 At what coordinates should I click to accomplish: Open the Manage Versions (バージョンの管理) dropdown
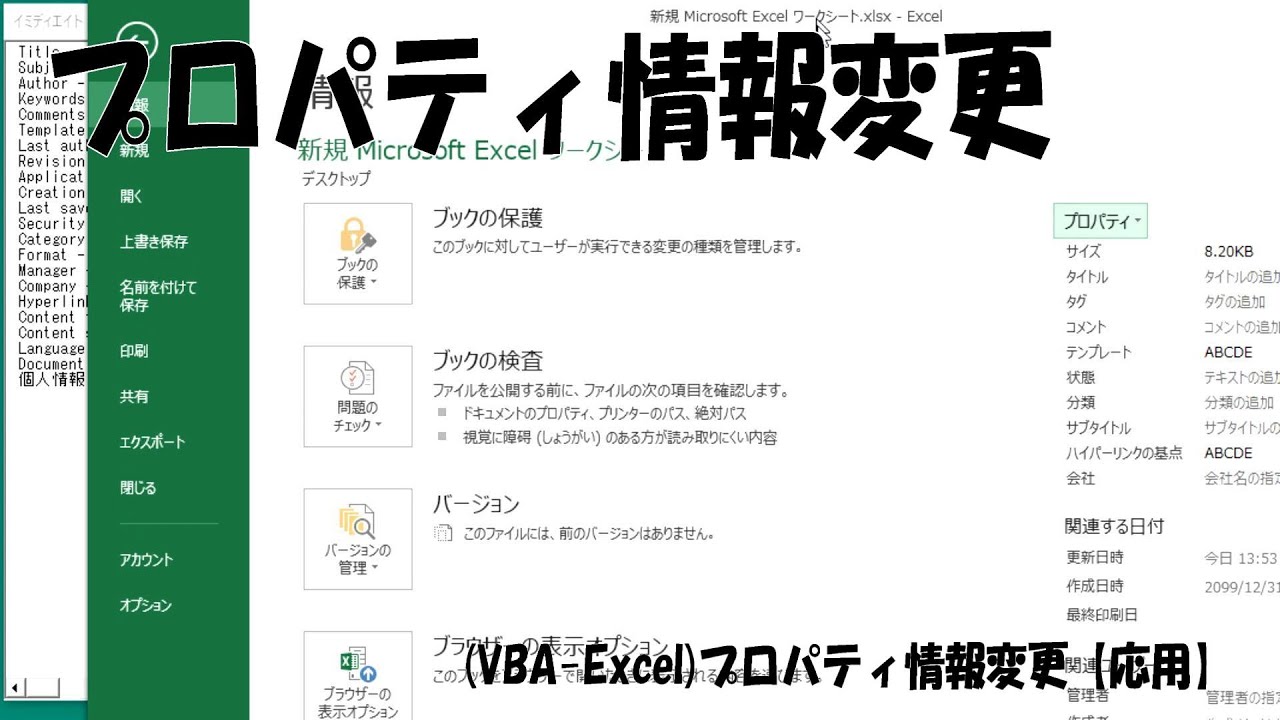click(x=358, y=539)
